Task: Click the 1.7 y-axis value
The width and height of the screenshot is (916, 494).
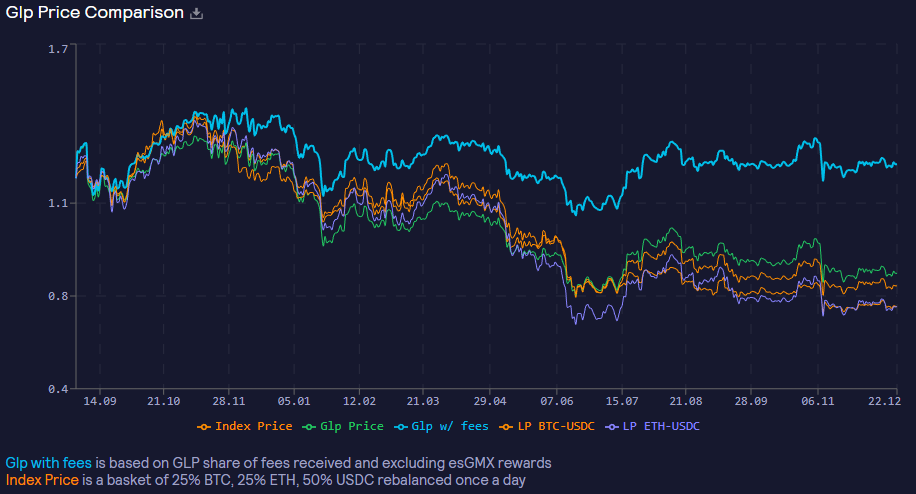Action: (x=58, y=49)
